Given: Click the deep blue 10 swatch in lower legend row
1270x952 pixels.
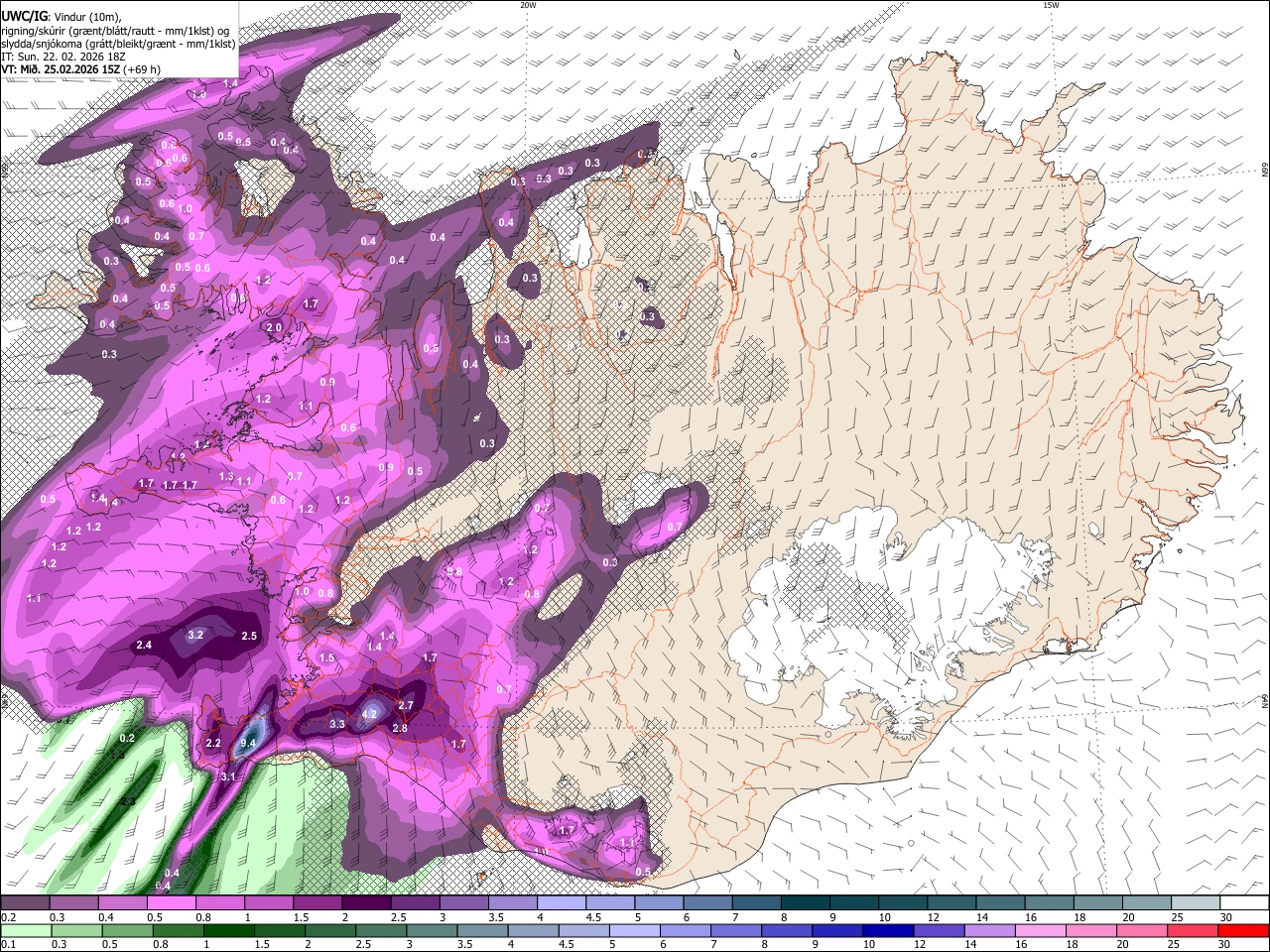Looking at the screenshot, I should 887,931.
